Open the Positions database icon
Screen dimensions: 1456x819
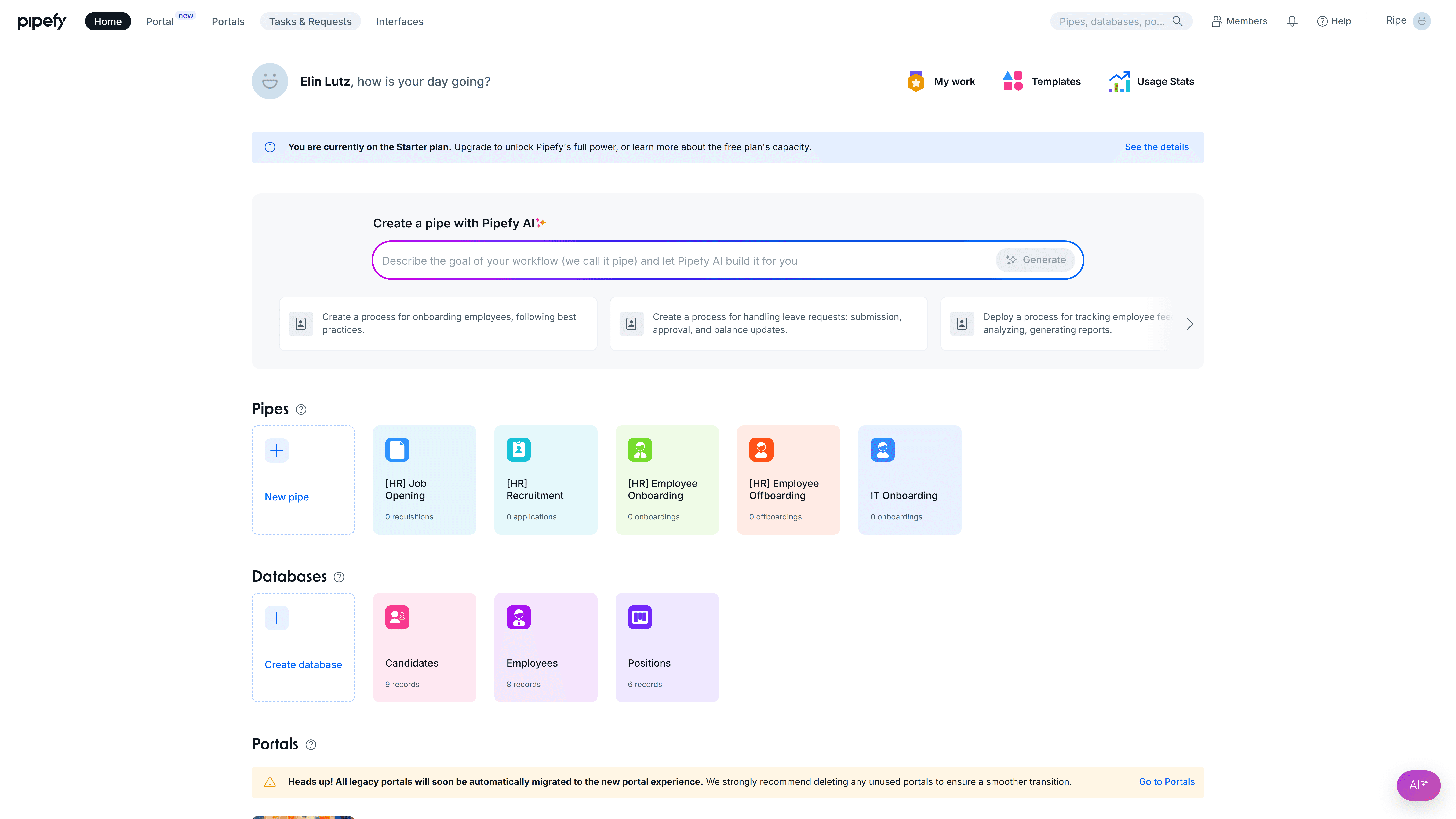pos(640,617)
